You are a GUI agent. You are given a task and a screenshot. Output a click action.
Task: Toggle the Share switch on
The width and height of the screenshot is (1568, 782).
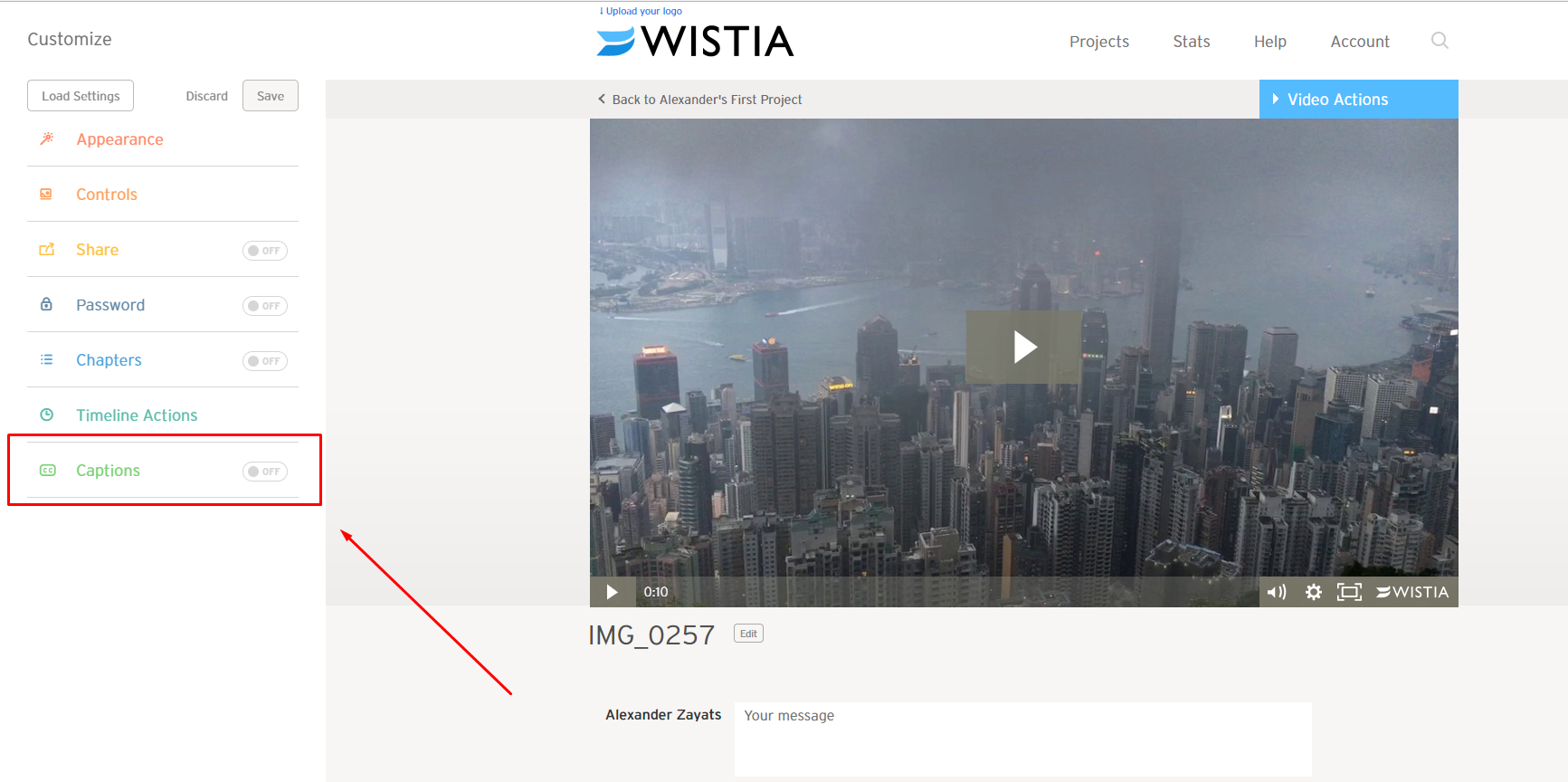pos(265,251)
